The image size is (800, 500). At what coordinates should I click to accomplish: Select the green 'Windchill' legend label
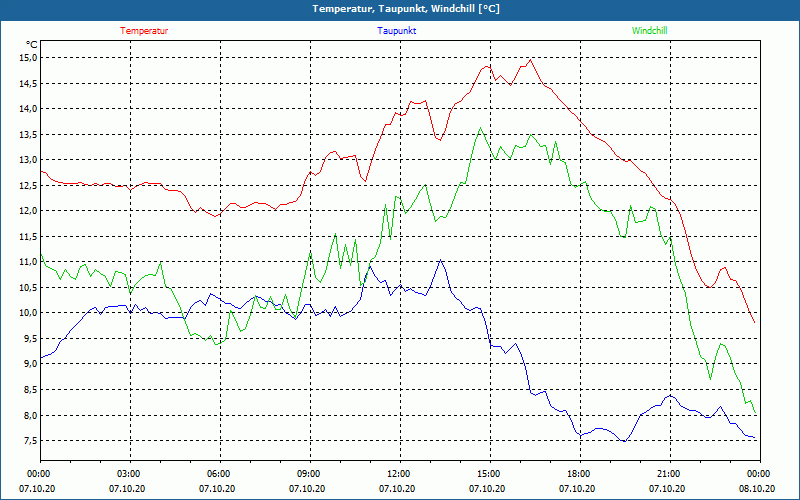[x=649, y=31]
